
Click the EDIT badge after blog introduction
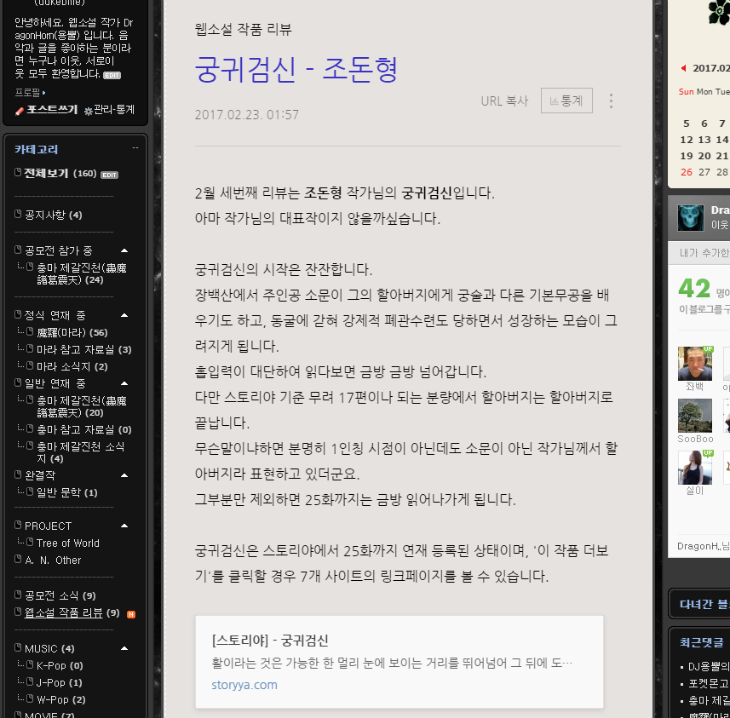point(112,75)
